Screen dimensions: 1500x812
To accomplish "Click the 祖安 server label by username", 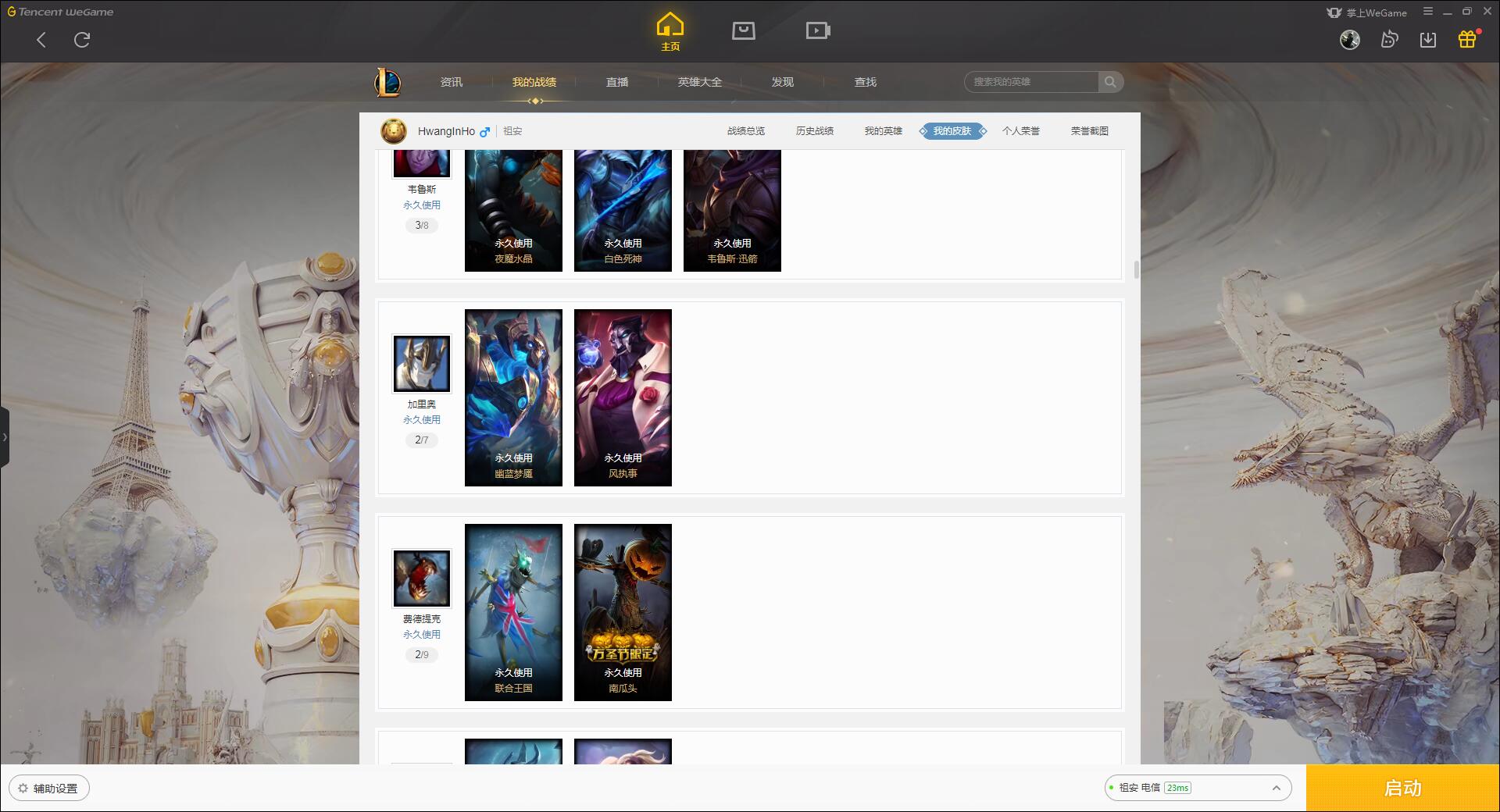I will 512,131.
